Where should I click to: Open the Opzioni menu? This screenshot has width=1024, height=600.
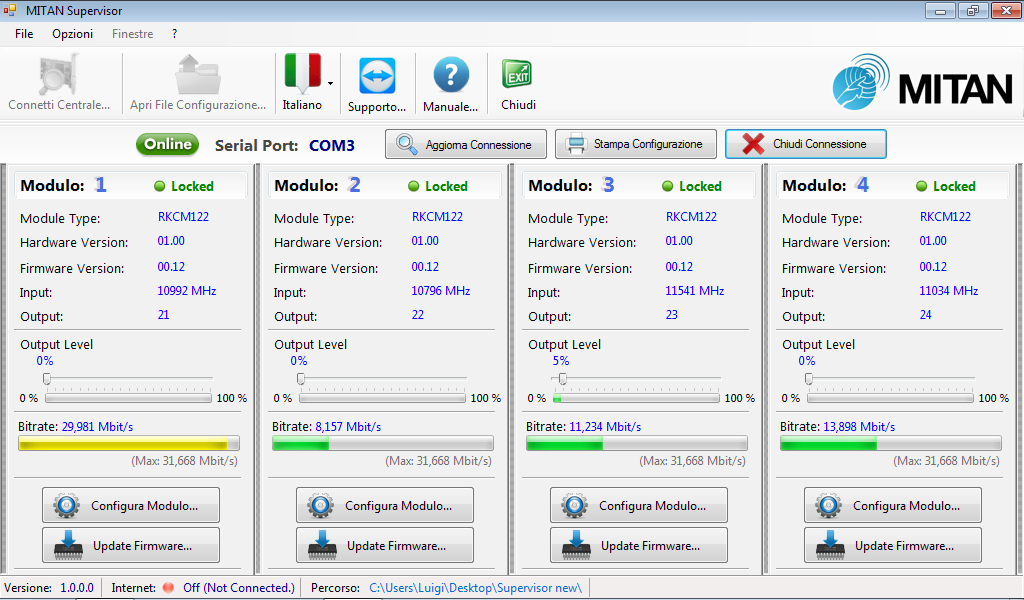[72, 34]
